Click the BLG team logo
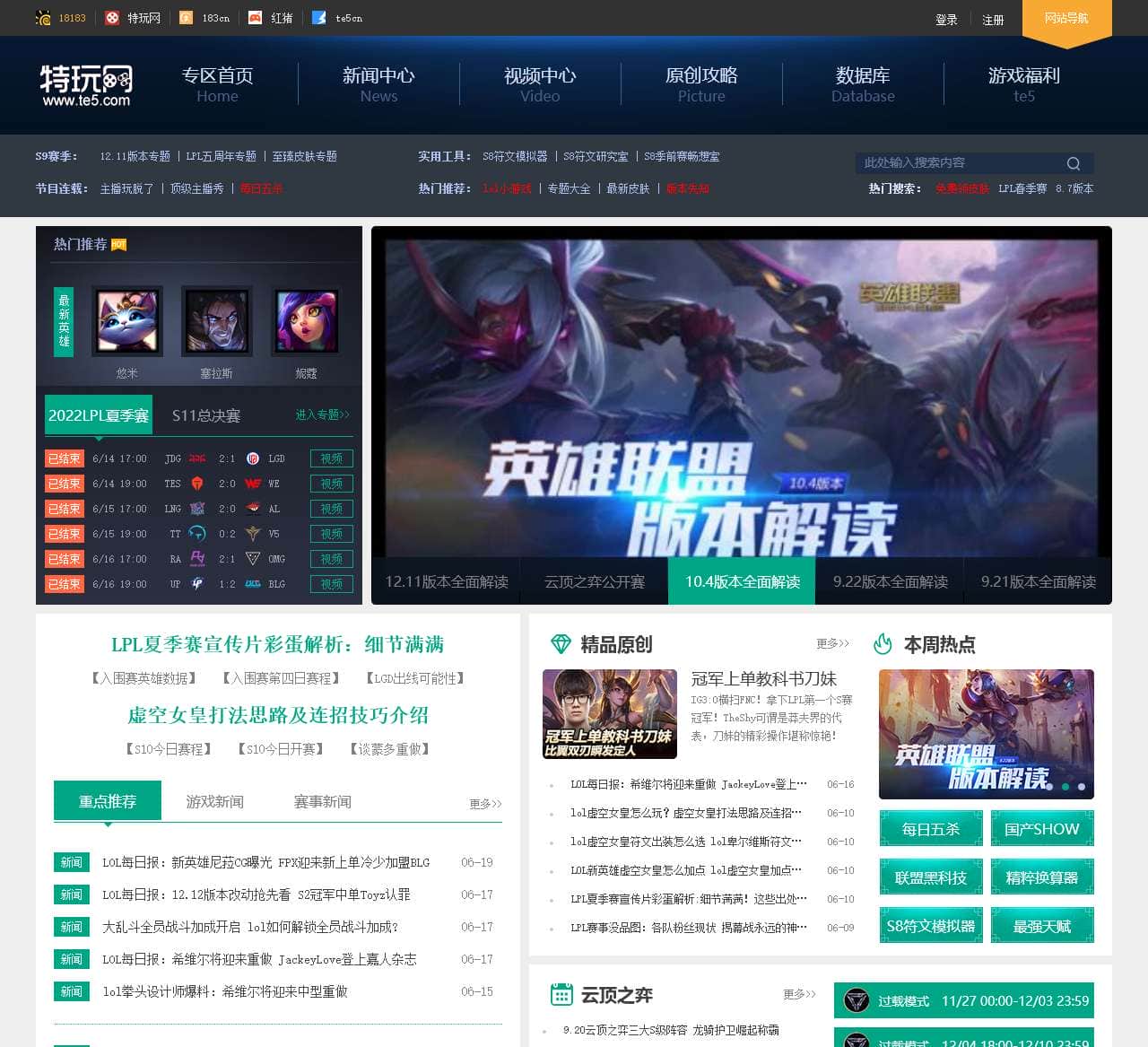This screenshot has height=1047, width=1148. (253, 584)
